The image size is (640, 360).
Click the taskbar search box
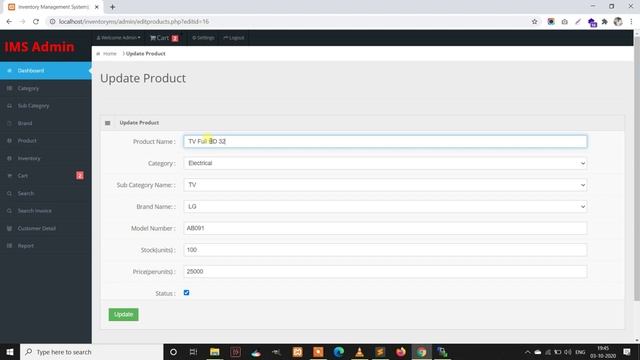pos(91,352)
